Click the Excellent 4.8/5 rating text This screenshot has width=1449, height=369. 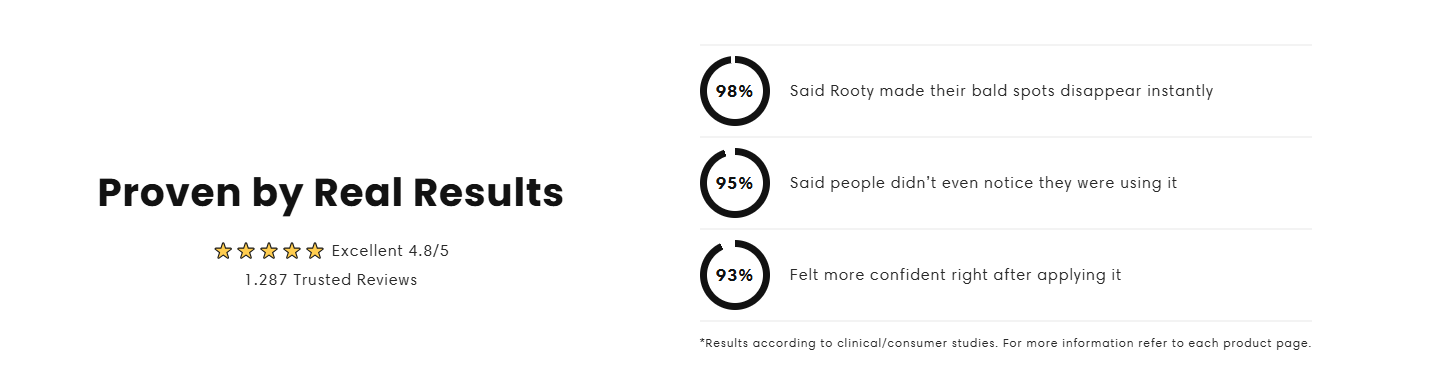[x=390, y=251]
